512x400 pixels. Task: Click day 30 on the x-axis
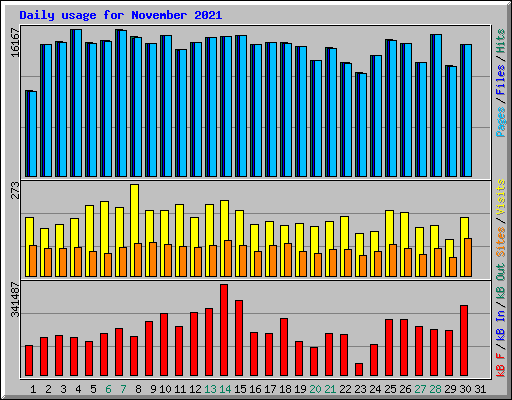point(465,389)
